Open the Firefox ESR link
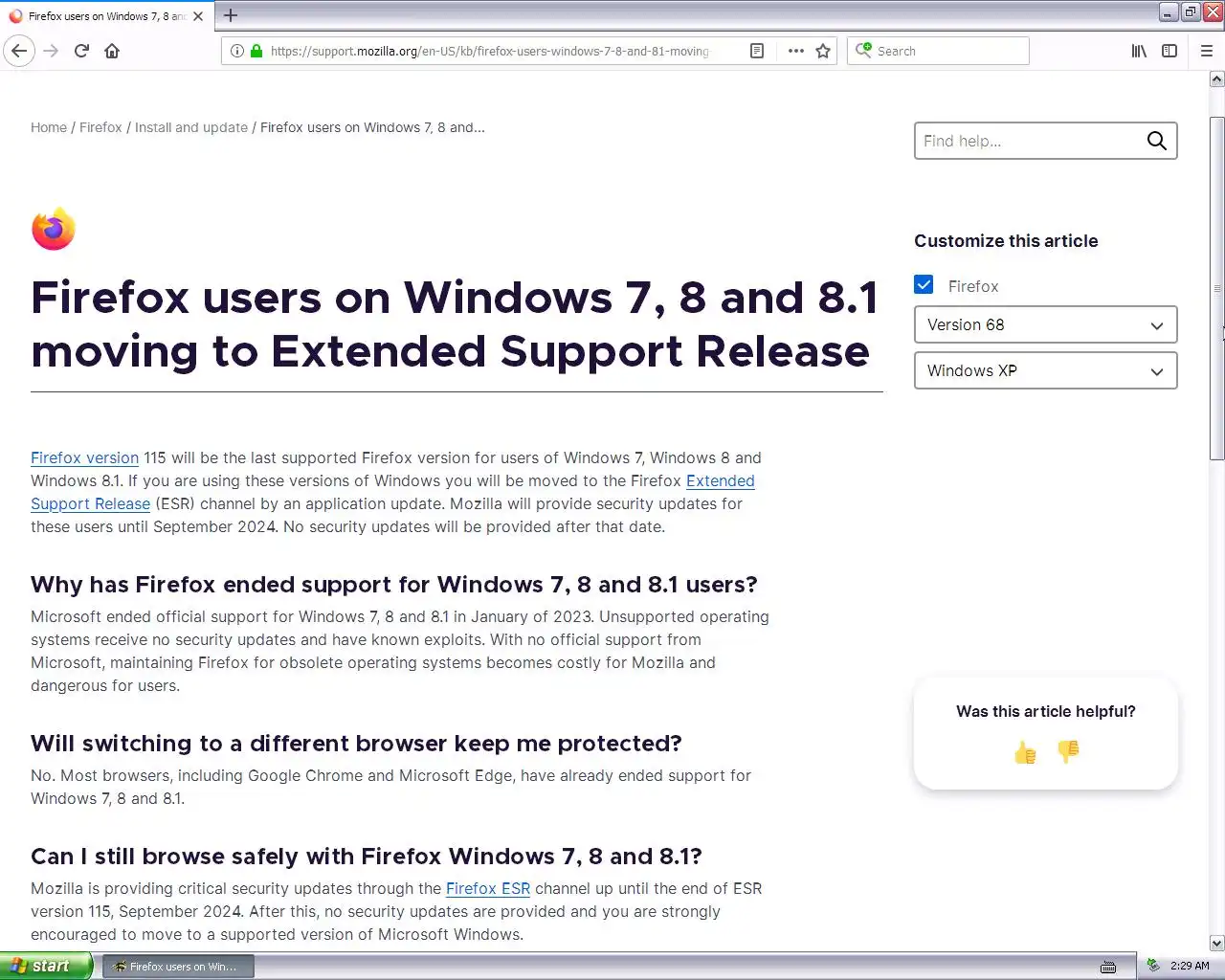The image size is (1225, 980). [488, 888]
